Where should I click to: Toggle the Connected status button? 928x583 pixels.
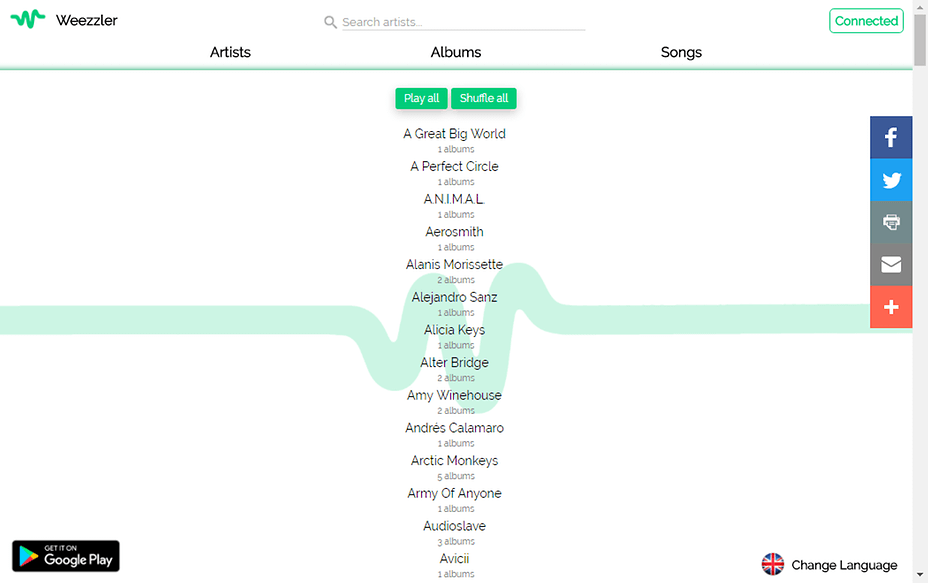pos(866,21)
